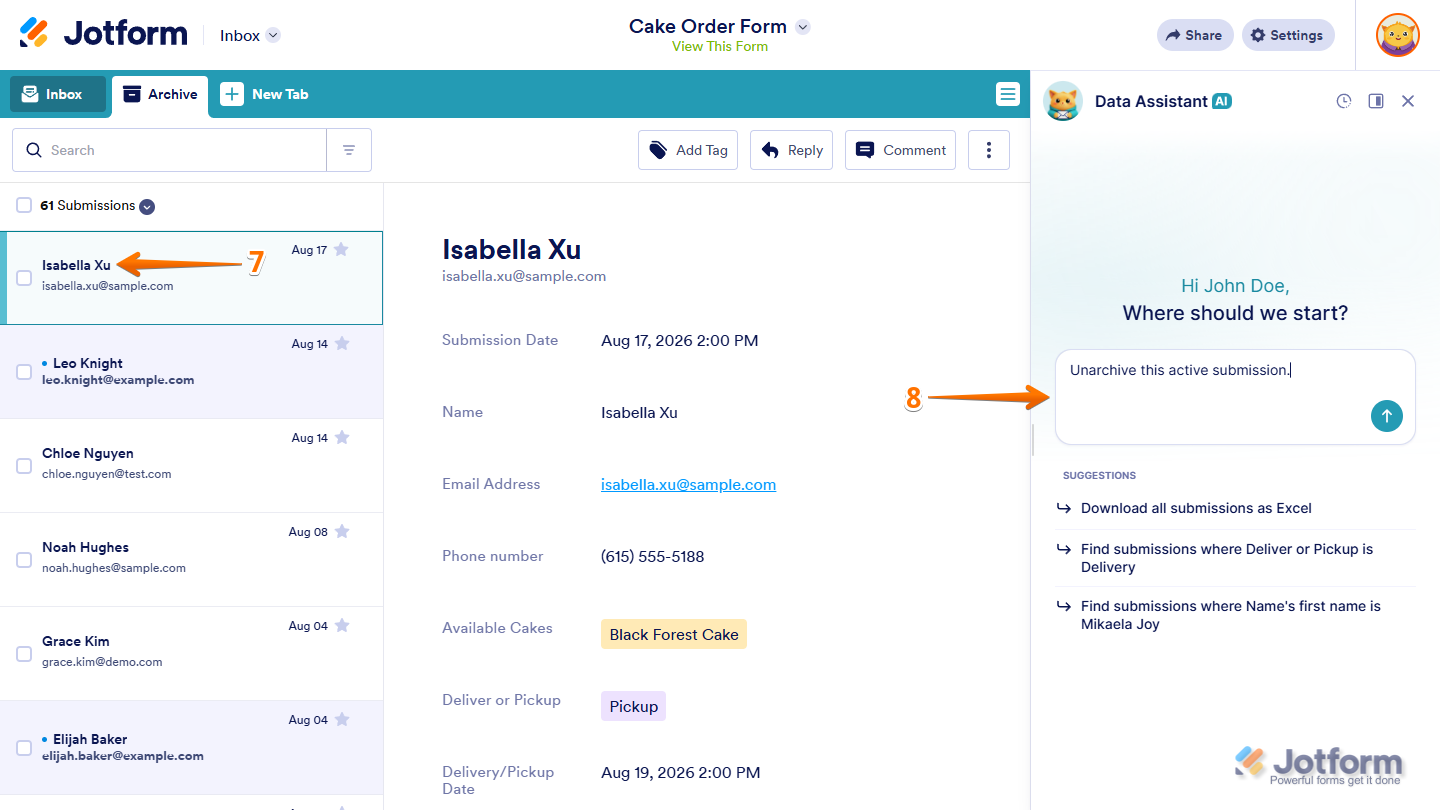Star the Elijah Baker submission
The image size is (1440, 810).
point(341,719)
